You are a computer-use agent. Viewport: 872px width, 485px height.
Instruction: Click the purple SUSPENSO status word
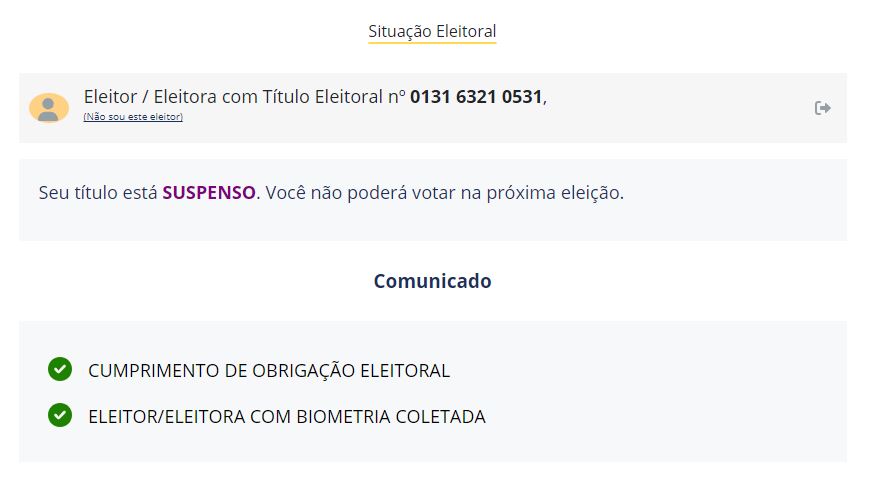209,192
